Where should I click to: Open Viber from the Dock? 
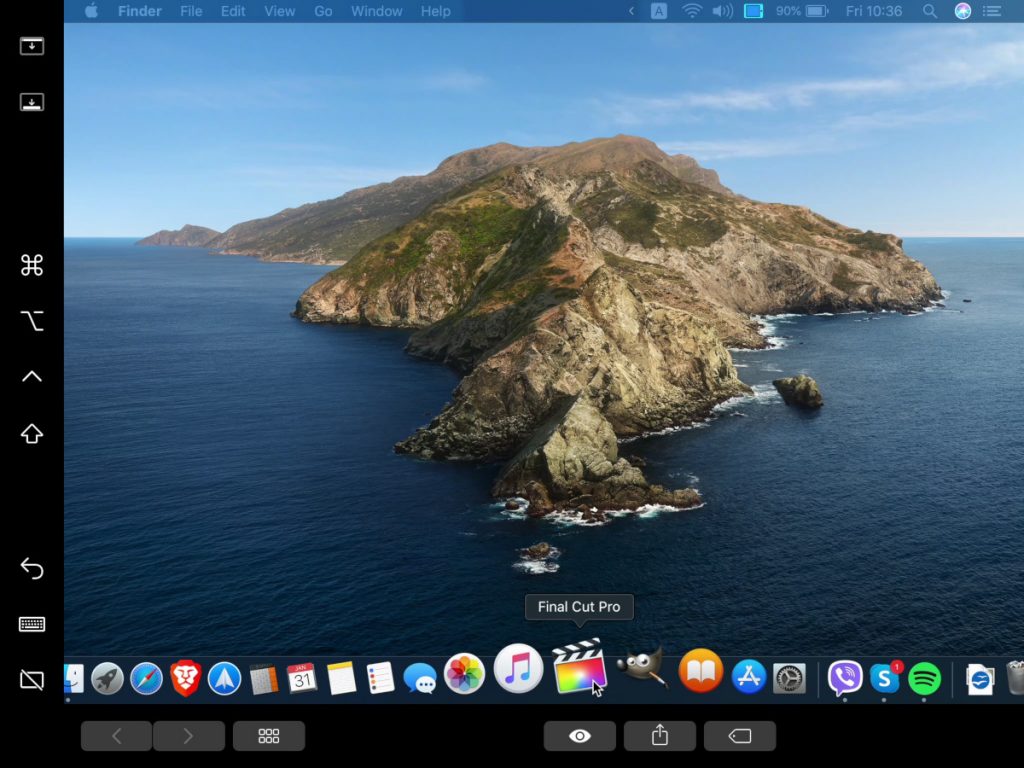pyautogui.click(x=845, y=678)
